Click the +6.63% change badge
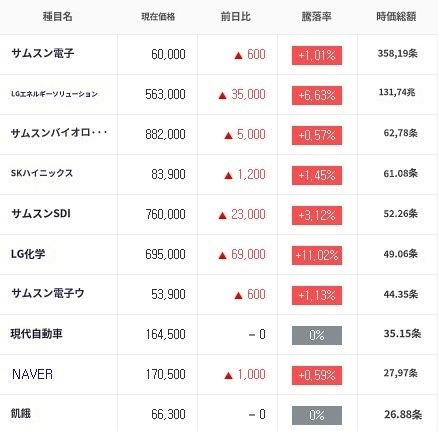The width and height of the screenshot is (438, 431). point(317,95)
